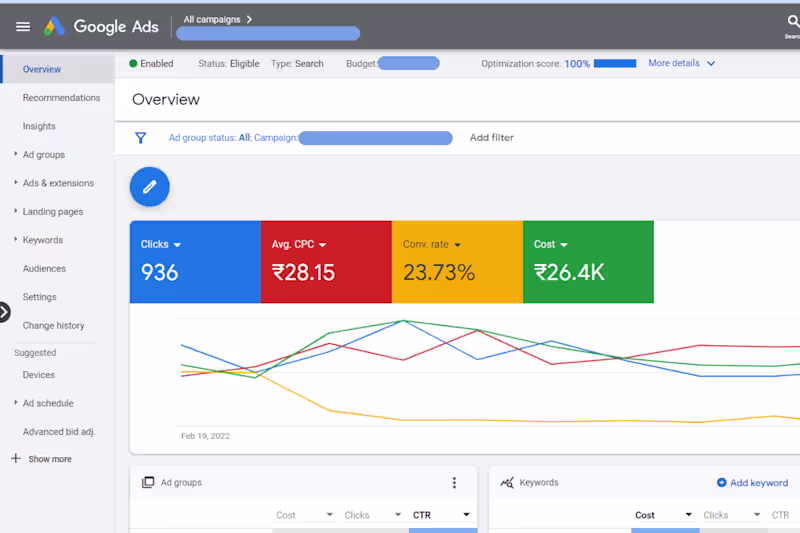This screenshot has height=533, width=800.
Task: Open Cost column dropdown in Ad groups card
Action: click(x=330, y=515)
